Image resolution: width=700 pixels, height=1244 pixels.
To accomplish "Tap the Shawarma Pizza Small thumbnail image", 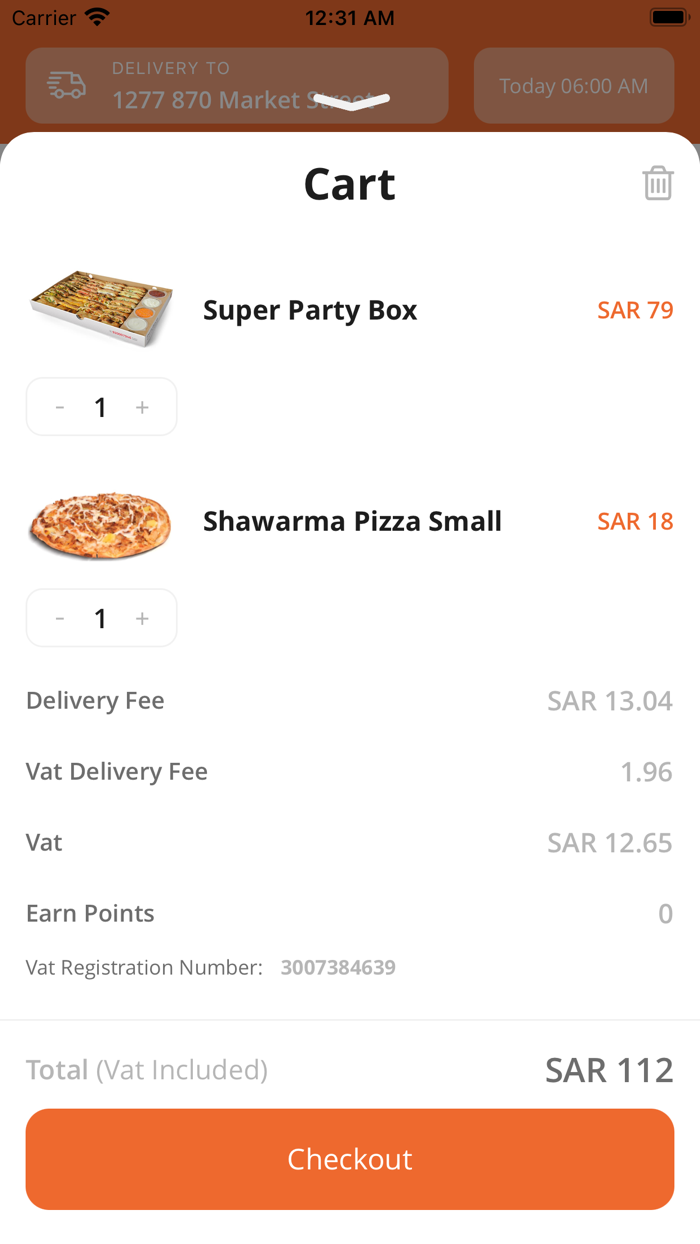I will click(100, 521).
